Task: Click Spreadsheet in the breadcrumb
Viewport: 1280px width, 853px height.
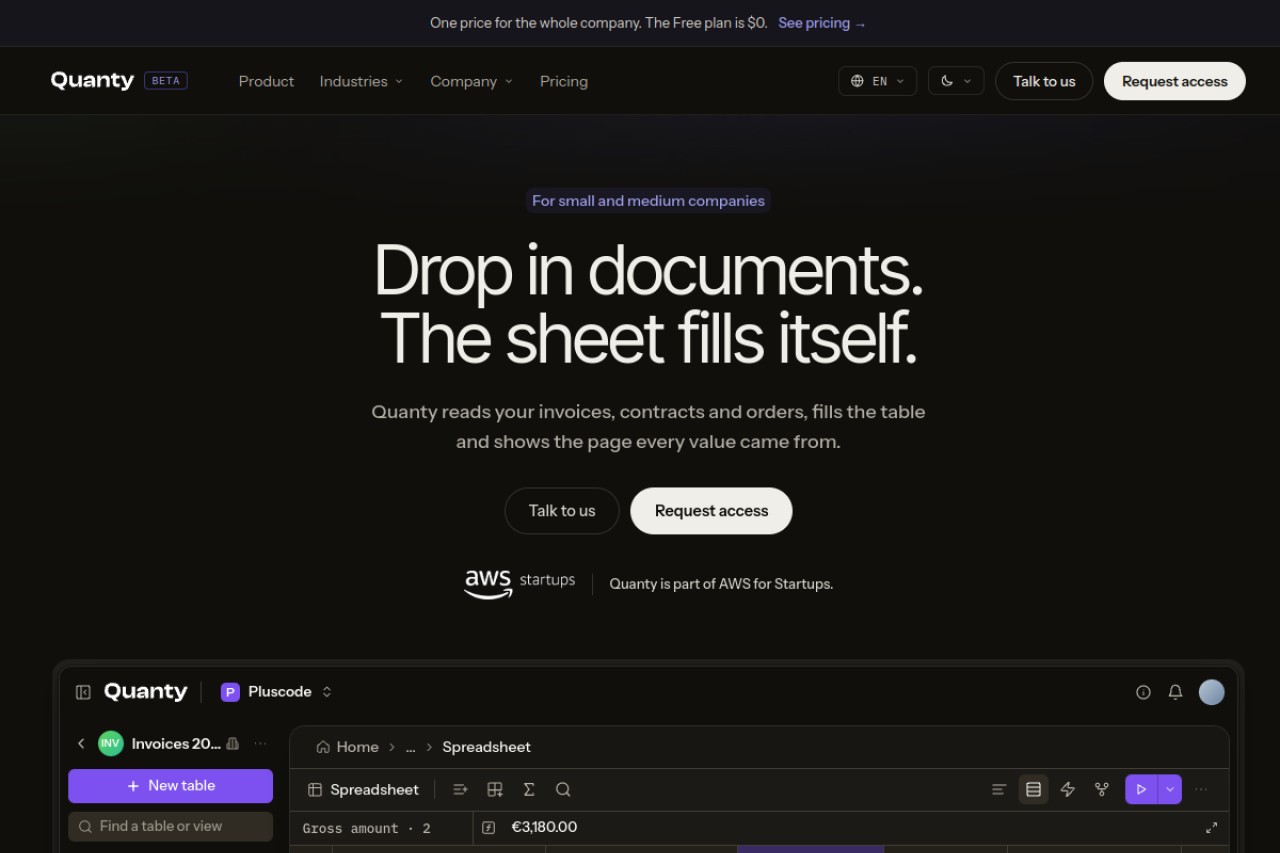Action: [486, 747]
